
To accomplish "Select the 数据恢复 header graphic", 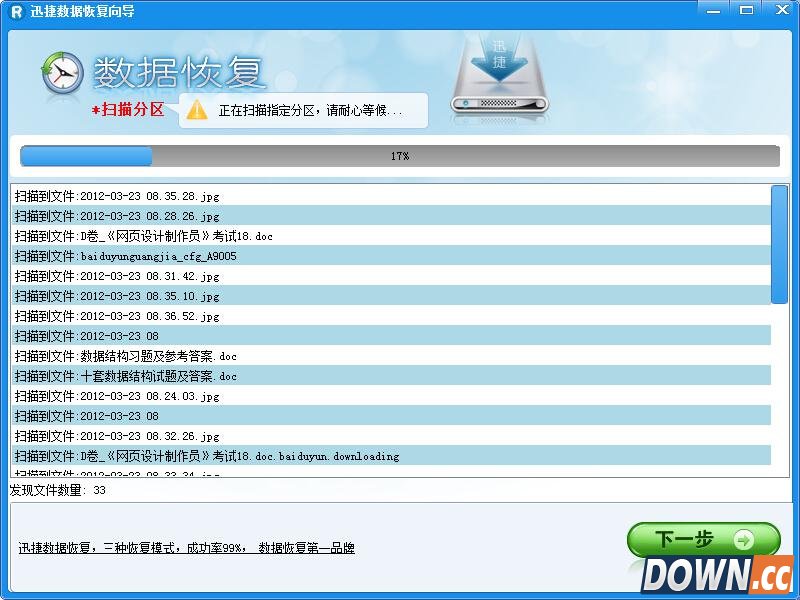I will pos(178,72).
